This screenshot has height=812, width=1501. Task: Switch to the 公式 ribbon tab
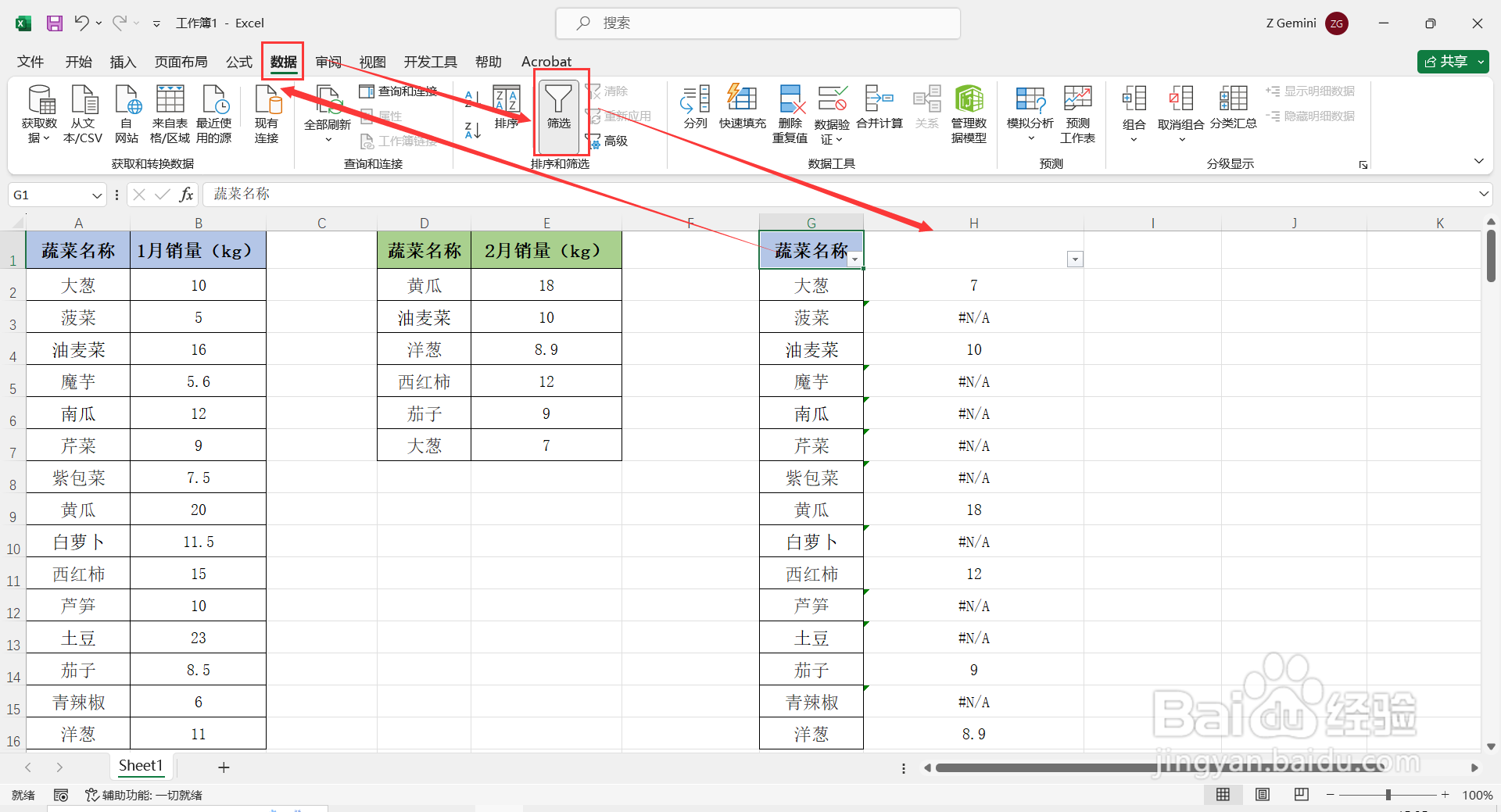coord(238,62)
